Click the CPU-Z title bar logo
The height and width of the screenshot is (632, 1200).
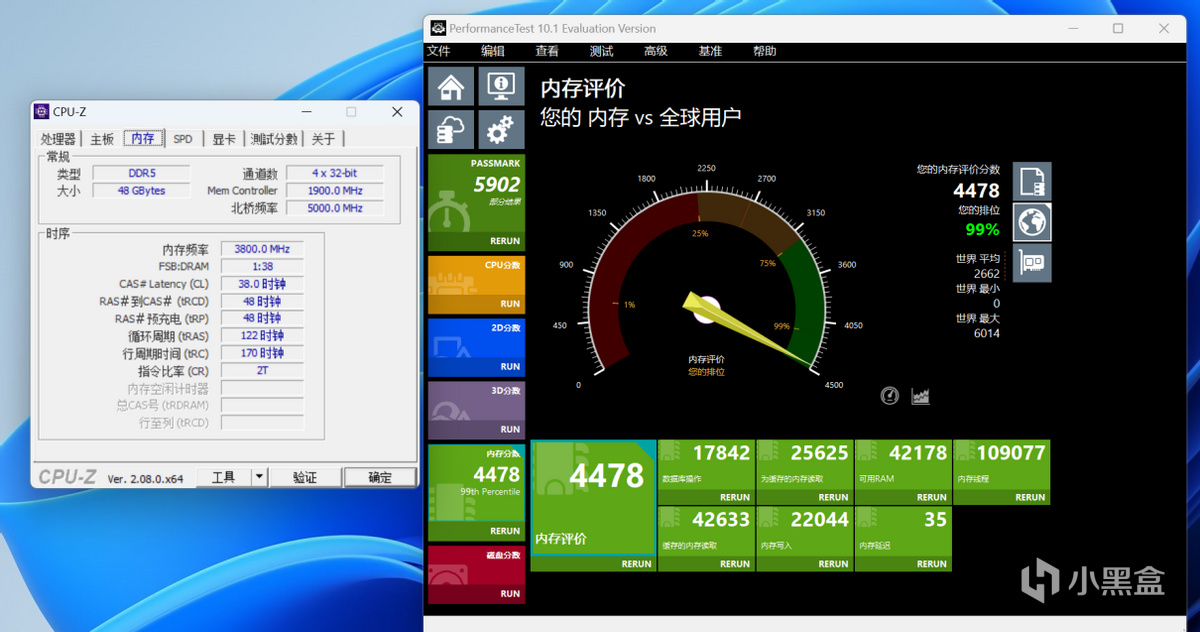(41, 112)
